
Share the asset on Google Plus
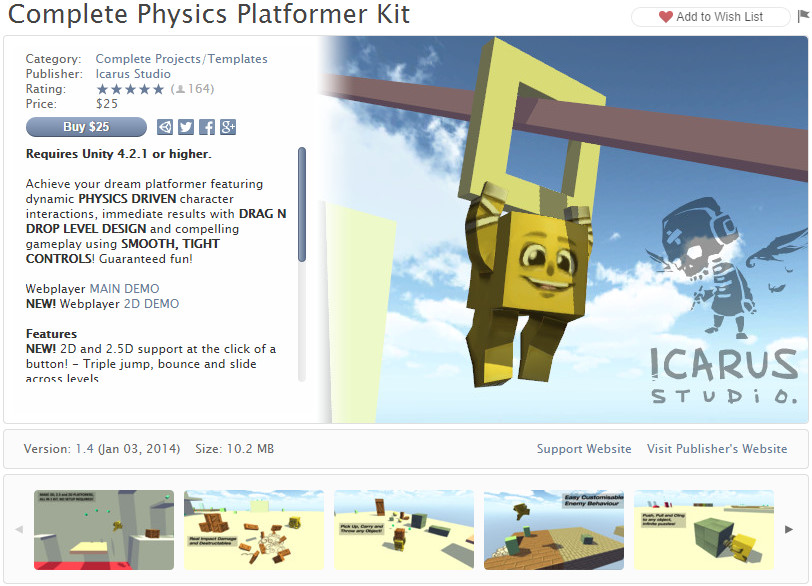tap(228, 127)
